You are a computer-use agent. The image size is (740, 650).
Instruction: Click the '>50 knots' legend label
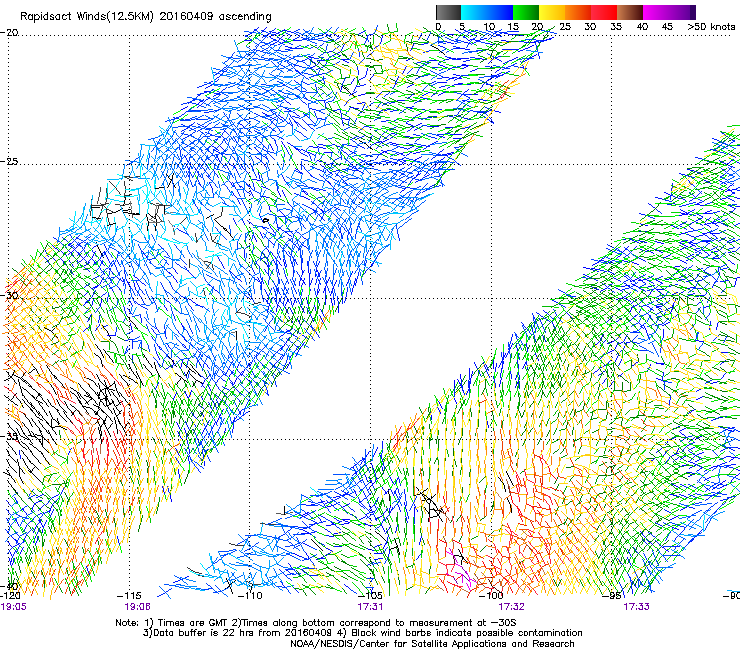[x=711, y=26]
